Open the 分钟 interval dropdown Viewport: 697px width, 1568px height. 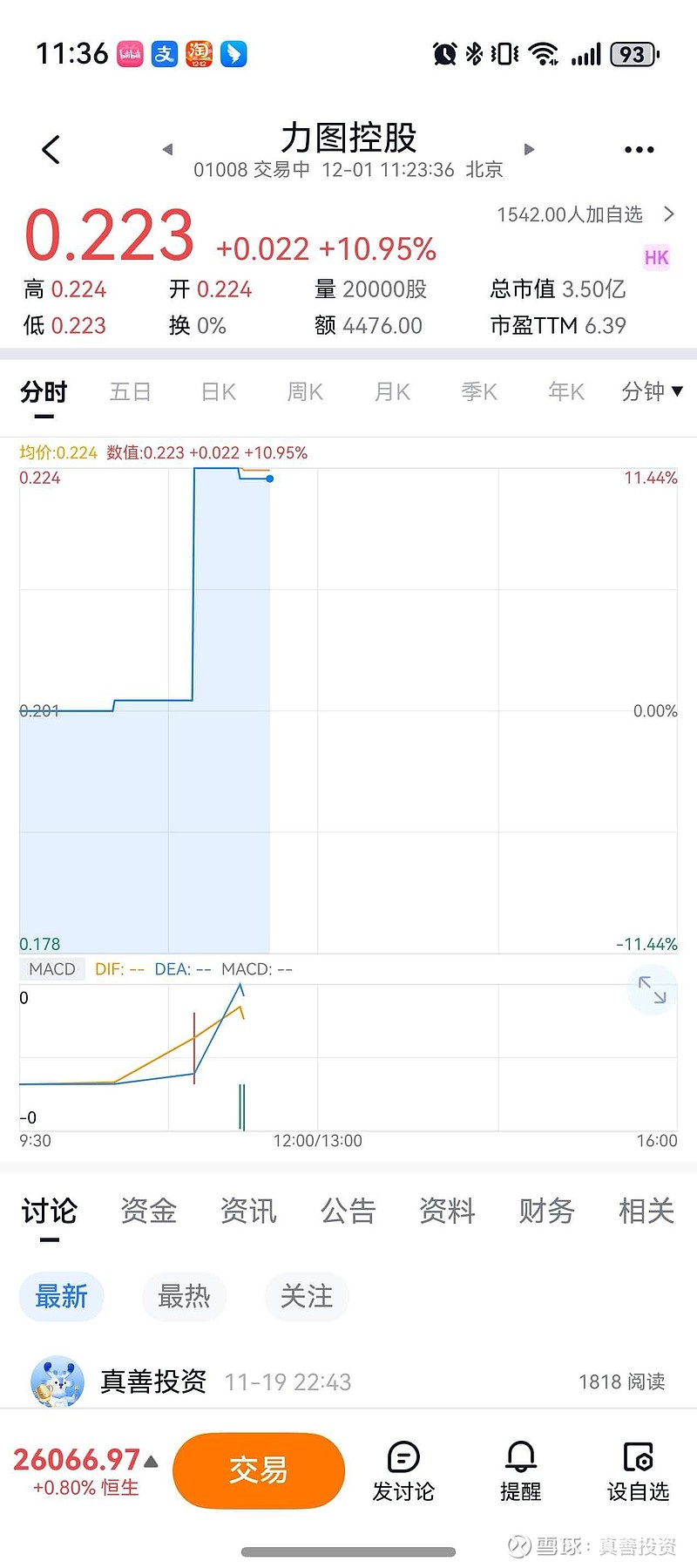[652, 392]
